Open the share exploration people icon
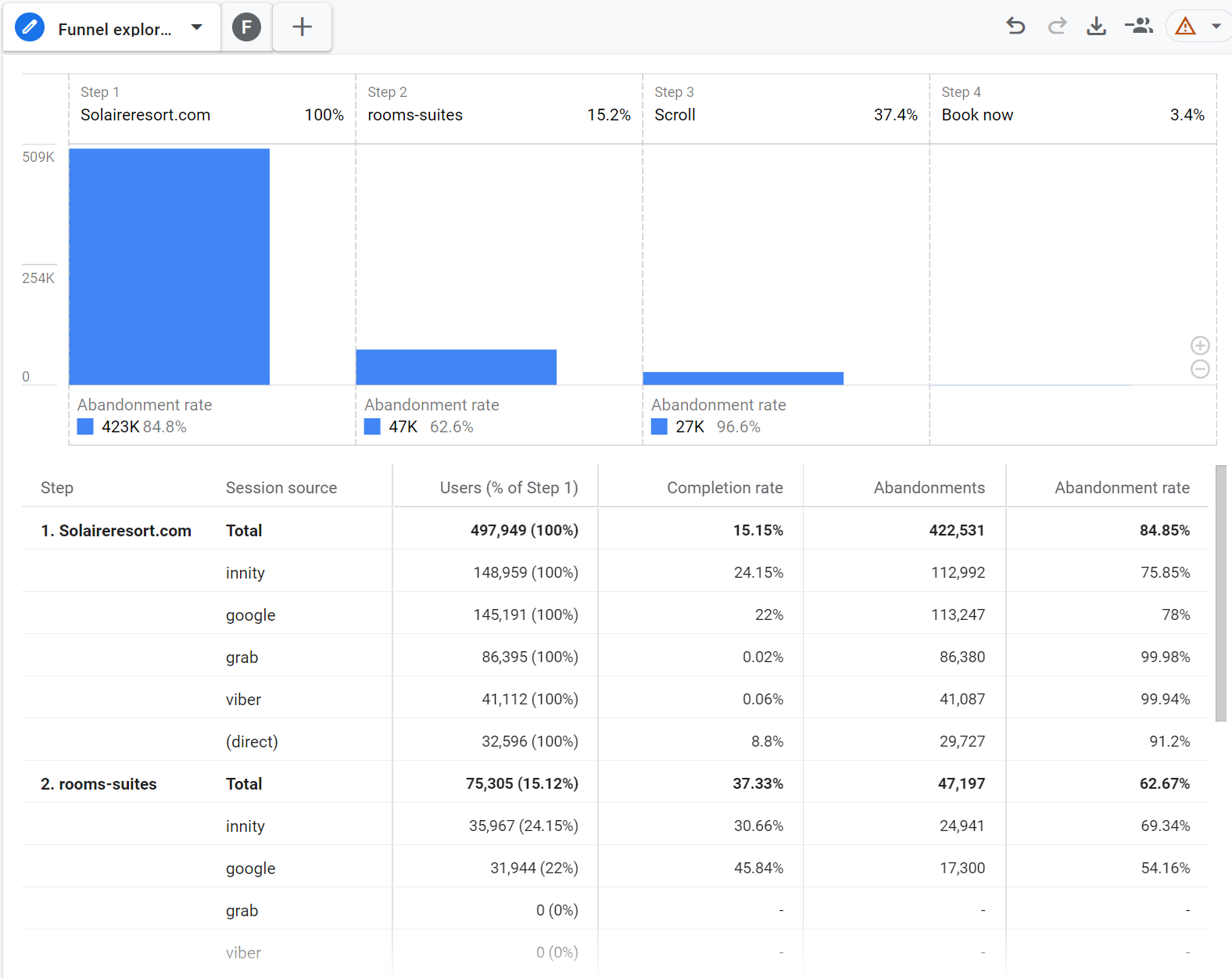This screenshot has width=1232, height=978. point(1139,27)
